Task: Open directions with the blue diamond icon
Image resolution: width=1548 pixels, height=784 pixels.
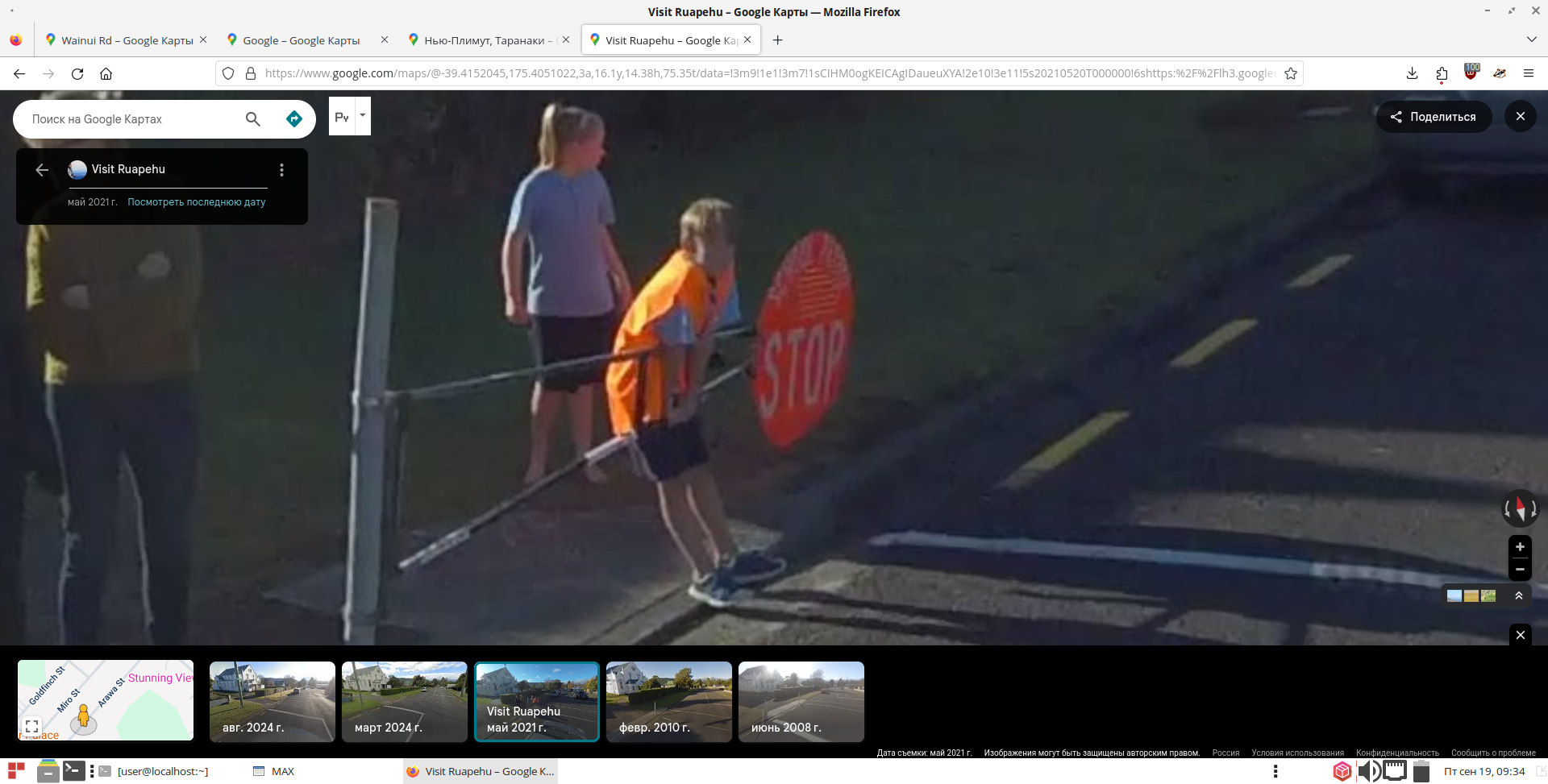Action: coord(294,119)
